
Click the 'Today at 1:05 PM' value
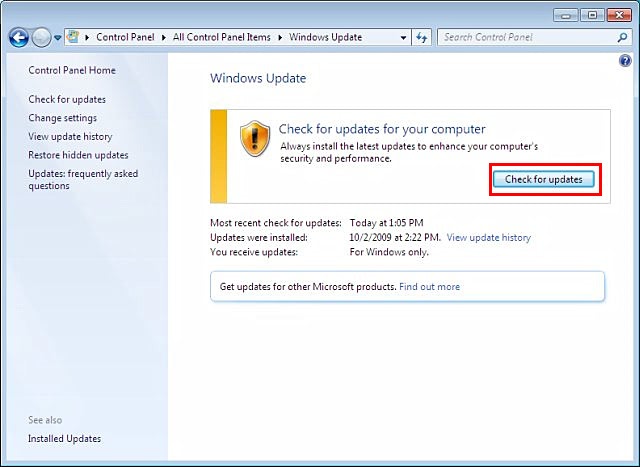tap(387, 223)
